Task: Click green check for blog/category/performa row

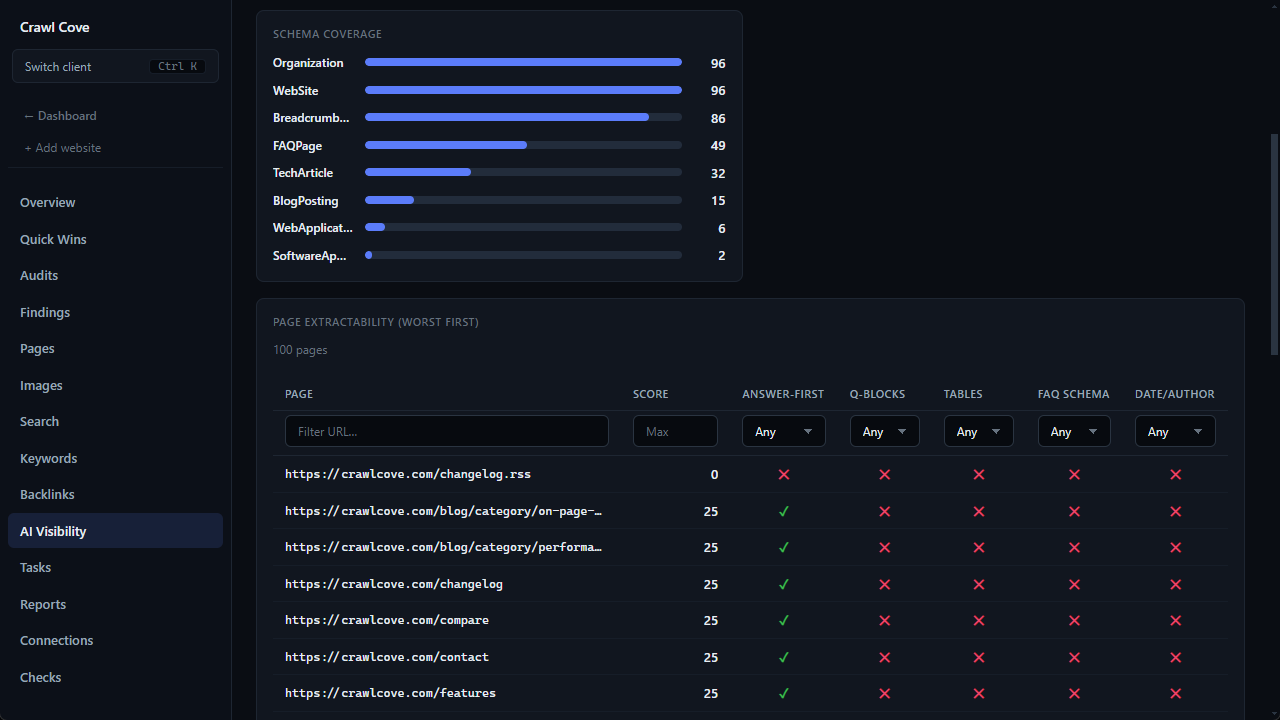Action: [784, 548]
